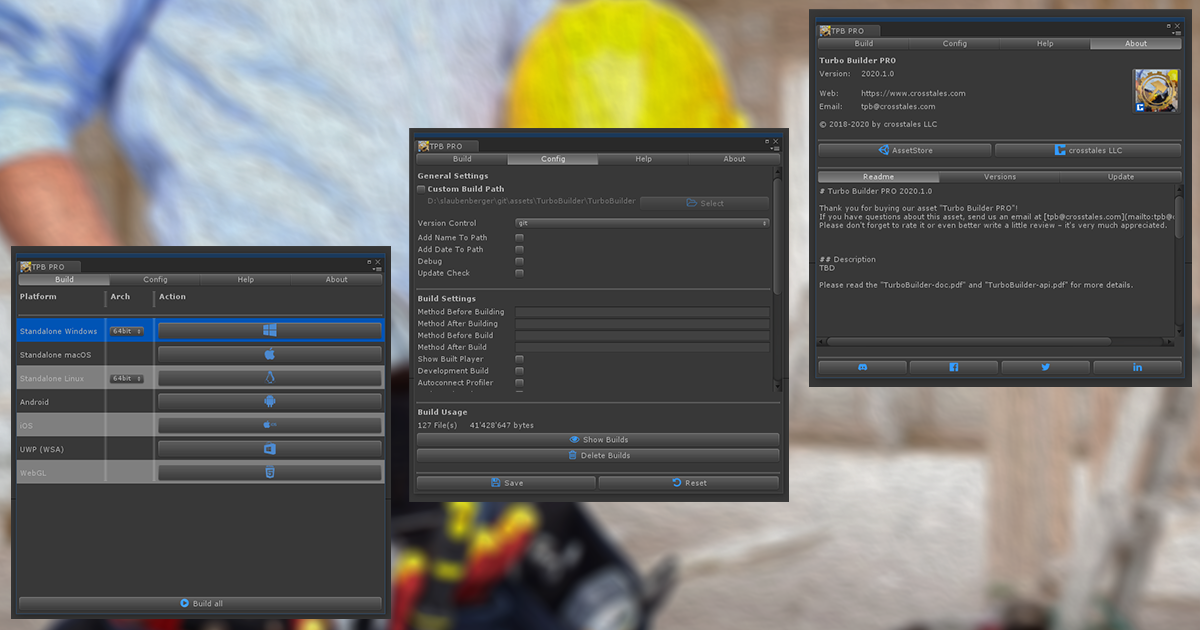Toggle the Debug checkbox
The width and height of the screenshot is (1200, 630).
[x=518, y=260]
